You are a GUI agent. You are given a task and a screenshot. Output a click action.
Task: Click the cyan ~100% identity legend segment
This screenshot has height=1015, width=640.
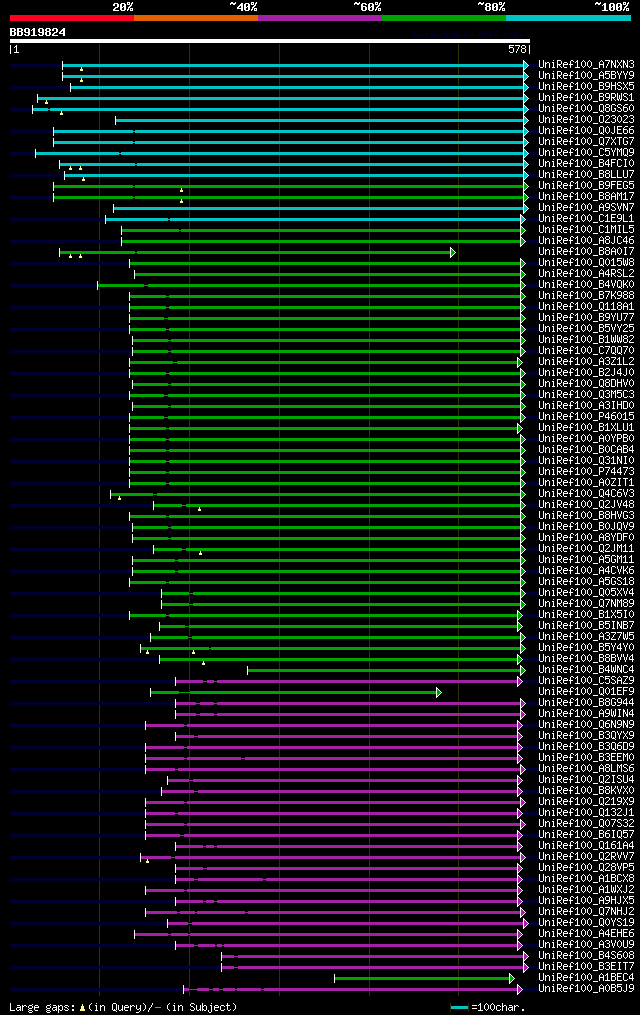click(568, 18)
